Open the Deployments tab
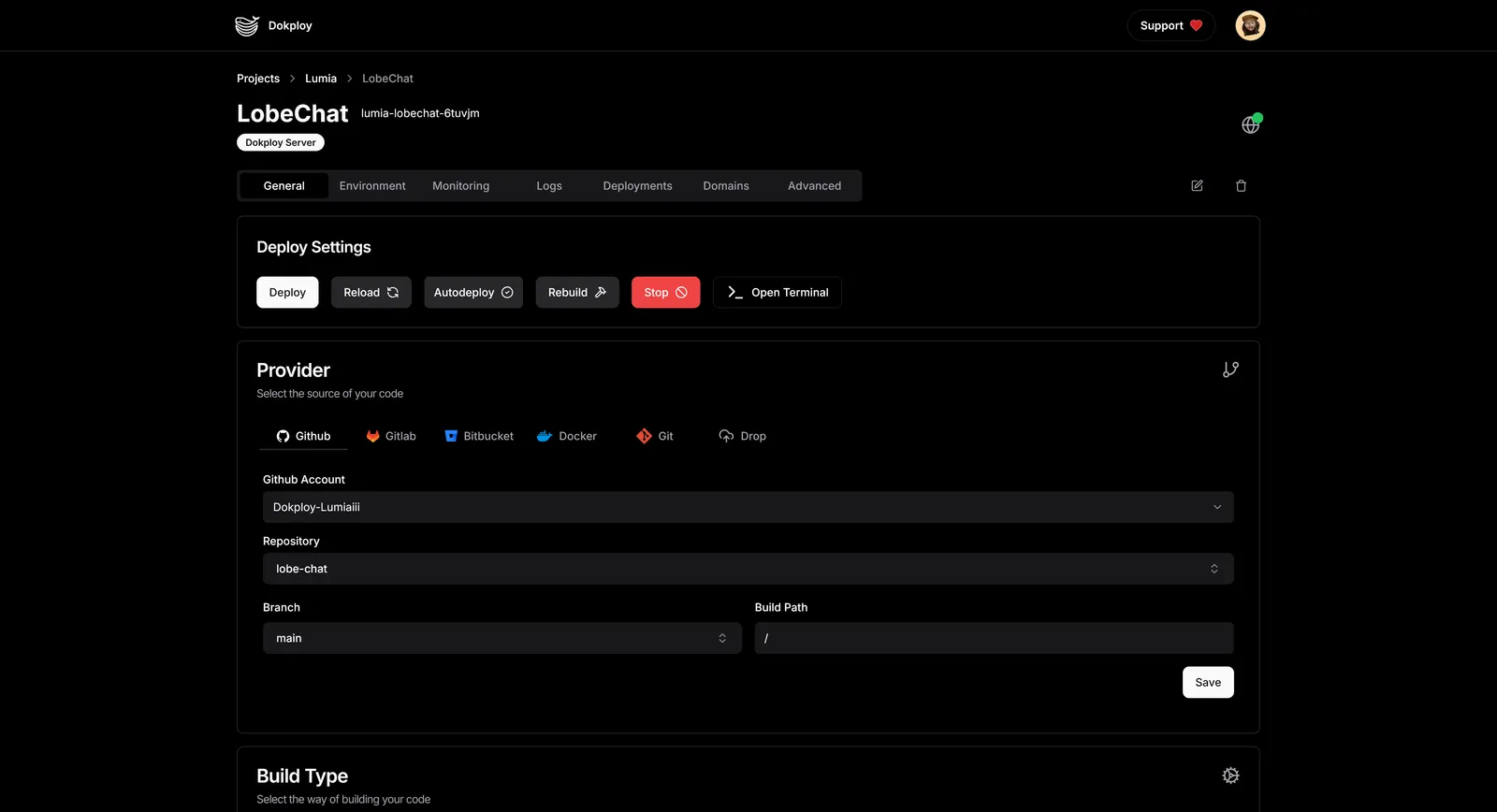Screen dimensions: 1497x812 (x=637, y=186)
